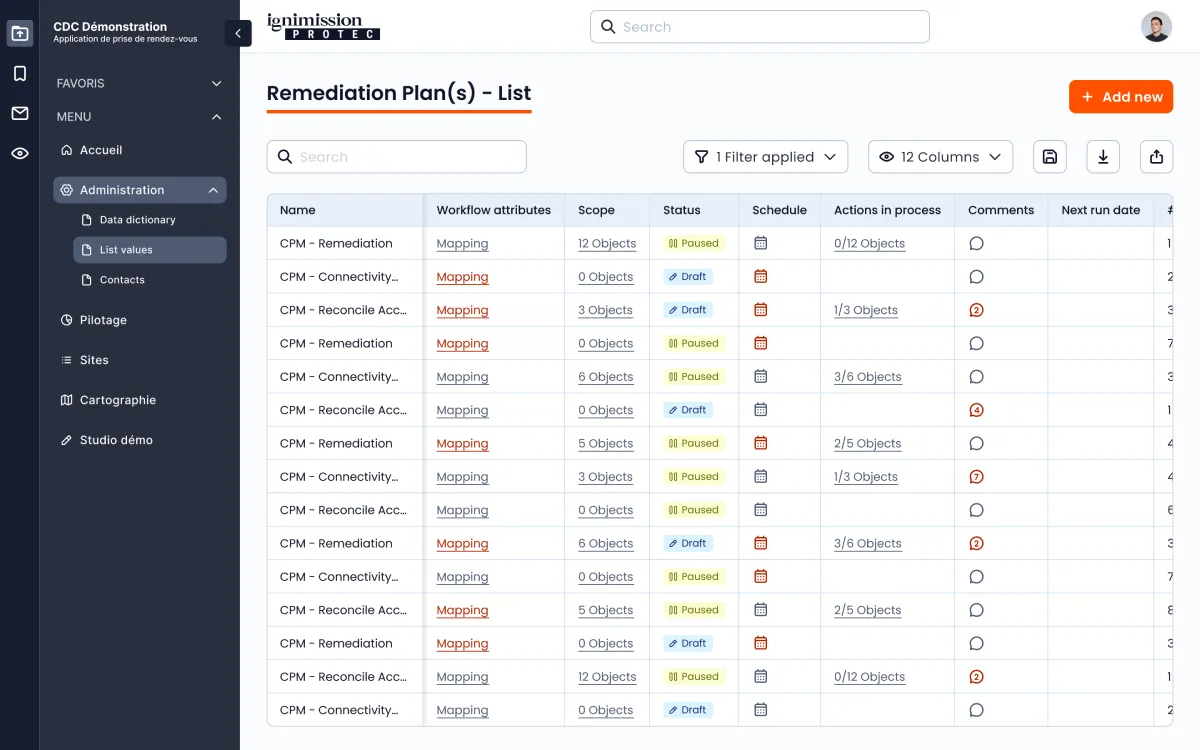Click the bookmark icon in left rail

[20, 73]
